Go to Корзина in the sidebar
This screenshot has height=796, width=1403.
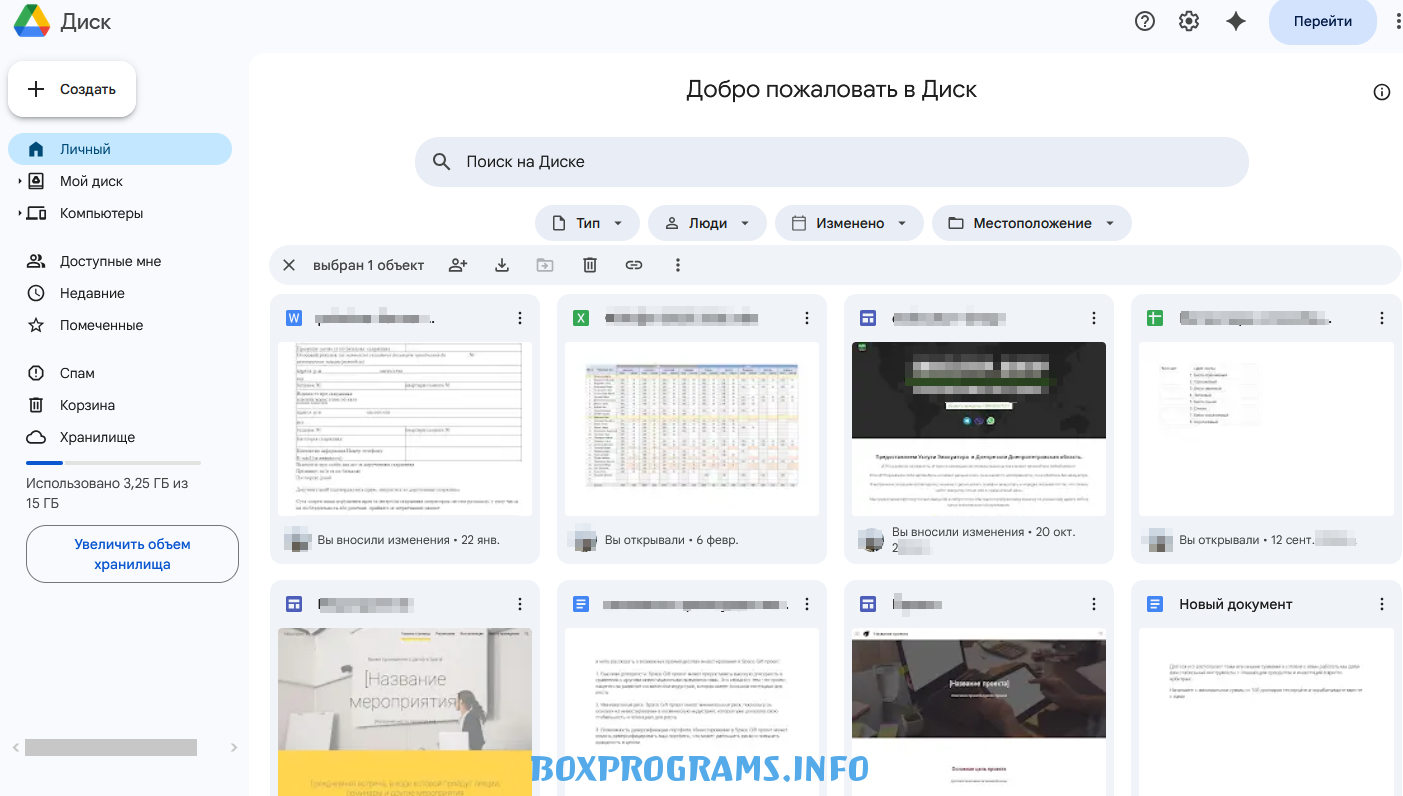(87, 405)
